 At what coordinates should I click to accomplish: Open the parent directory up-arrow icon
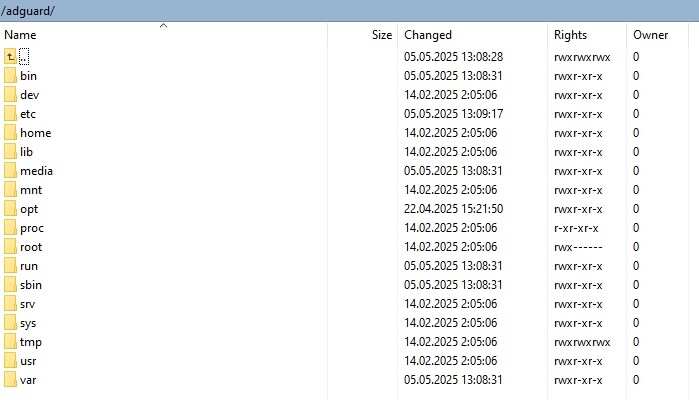click(10, 57)
